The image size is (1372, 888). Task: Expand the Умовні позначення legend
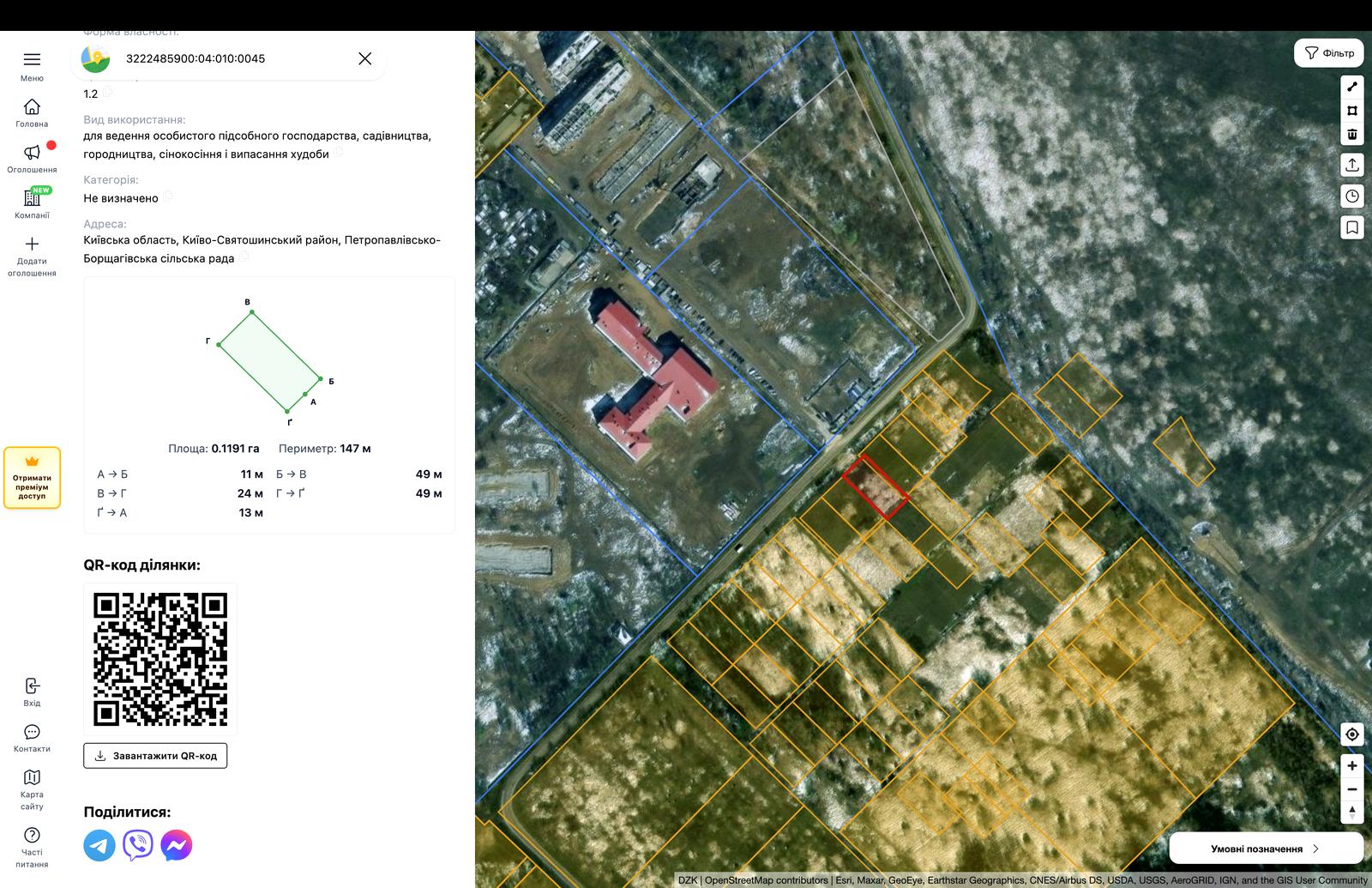click(1266, 849)
